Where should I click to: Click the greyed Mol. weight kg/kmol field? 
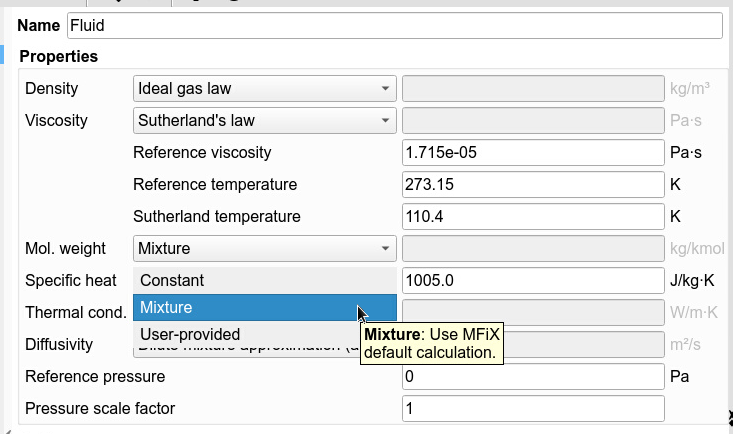click(x=532, y=248)
